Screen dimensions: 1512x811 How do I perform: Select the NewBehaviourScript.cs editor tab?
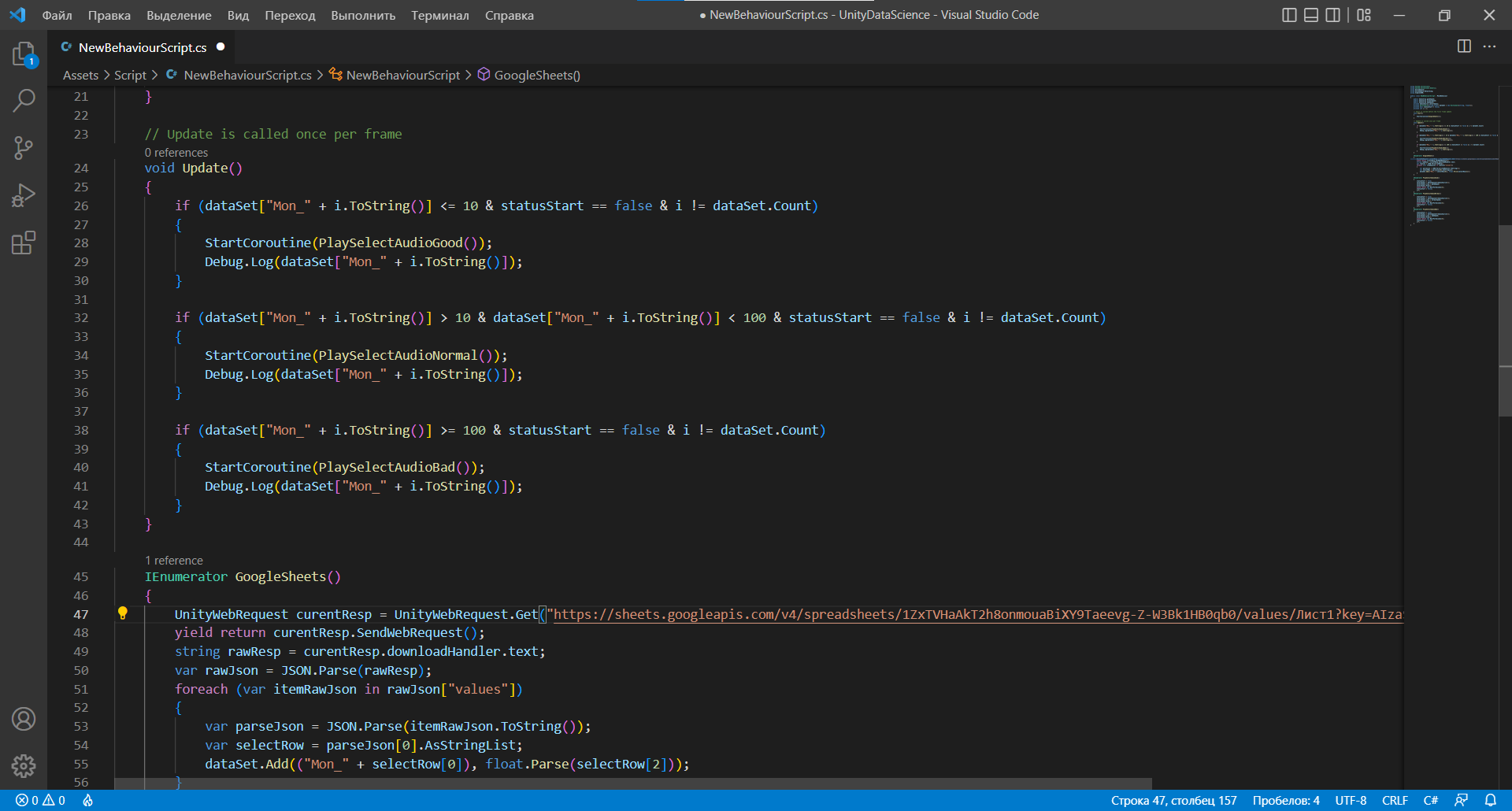[142, 47]
